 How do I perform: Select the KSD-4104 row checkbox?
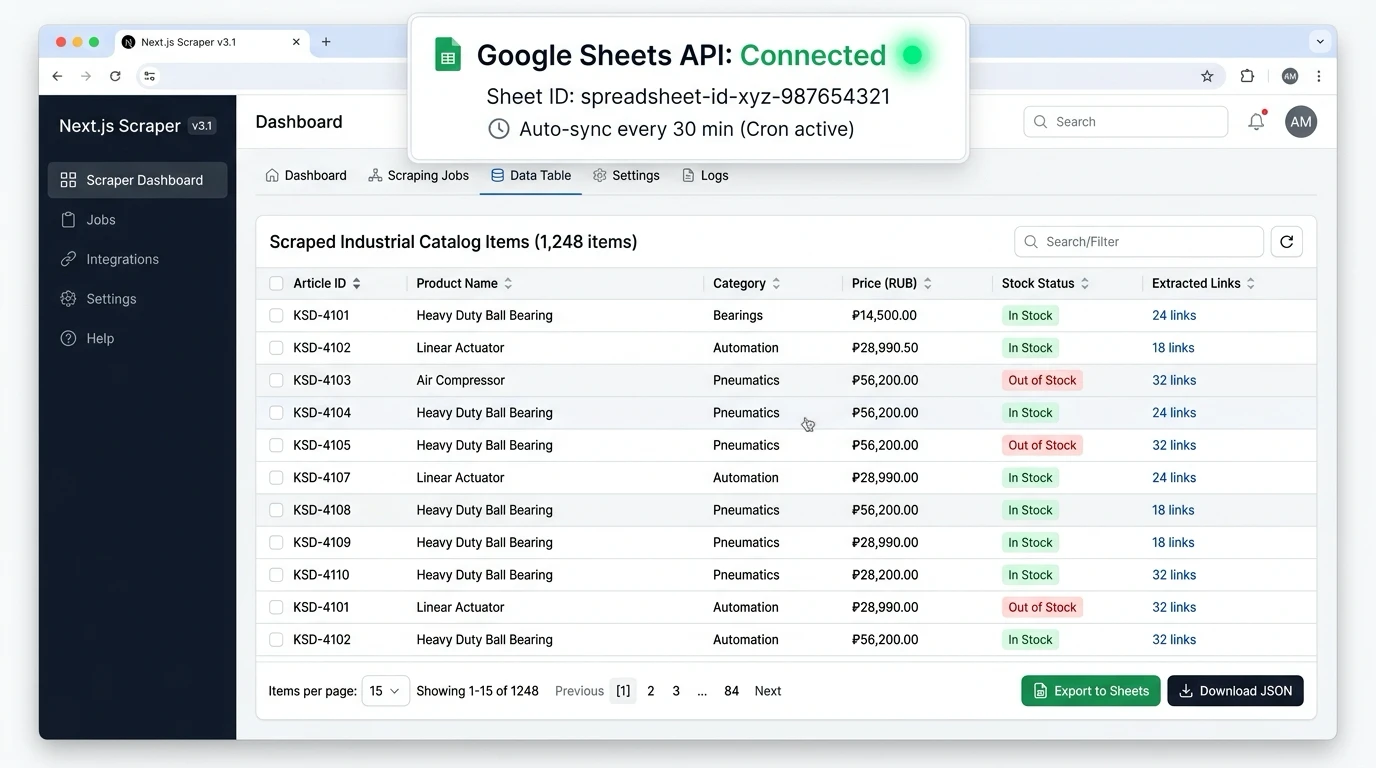coord(276,413)
